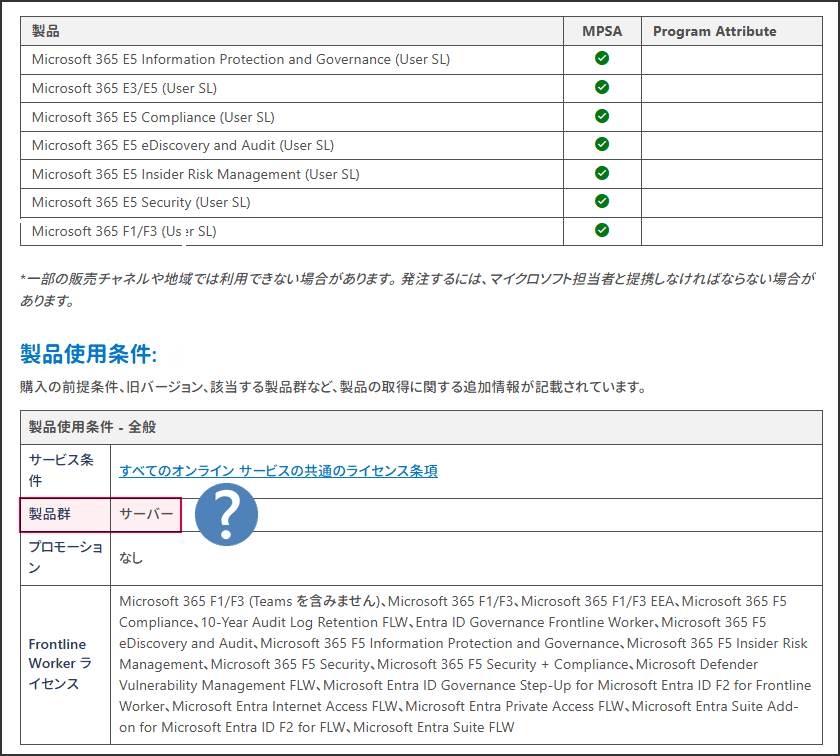Select Microsoft 365 E5 eDiscovery and Audit text

pos(183,145)
